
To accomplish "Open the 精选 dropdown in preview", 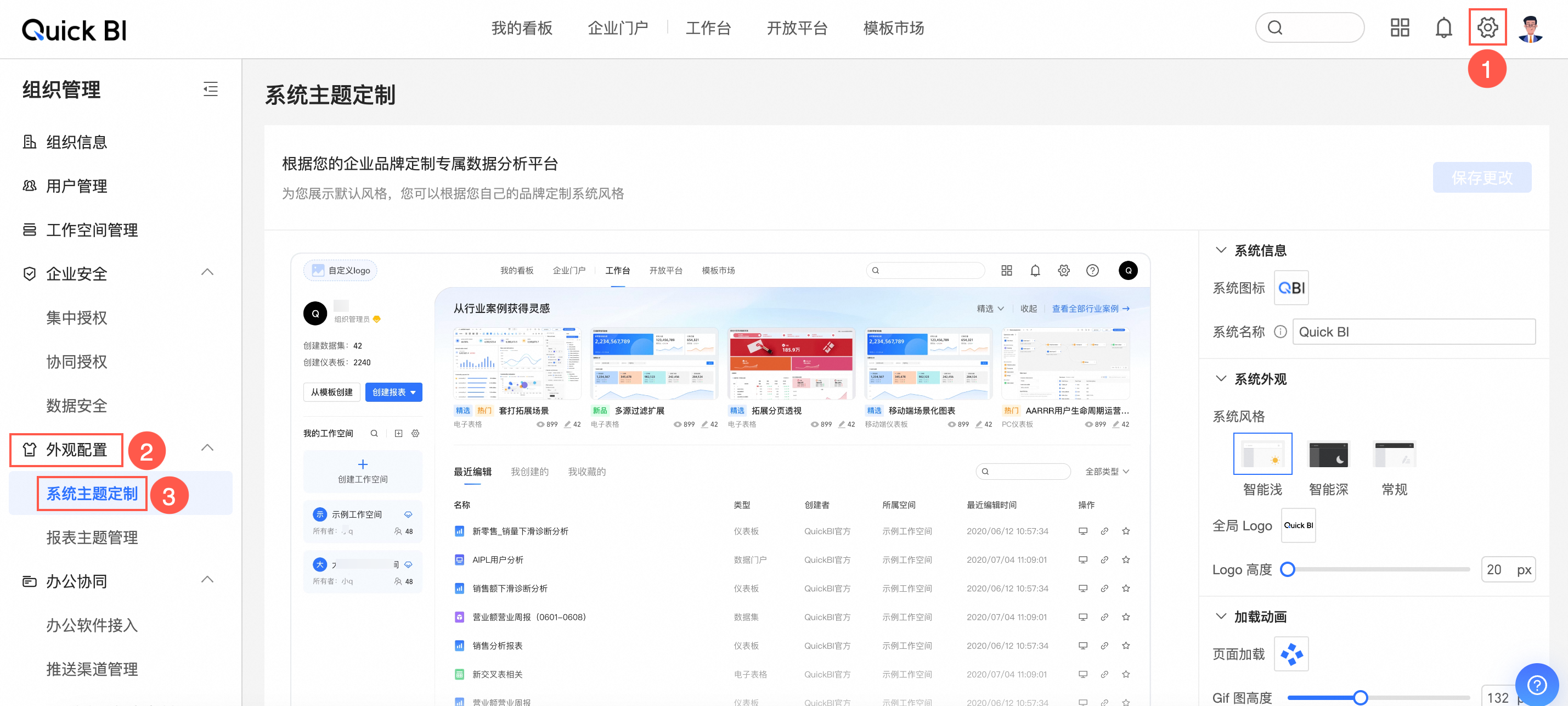I will (990, 308).
